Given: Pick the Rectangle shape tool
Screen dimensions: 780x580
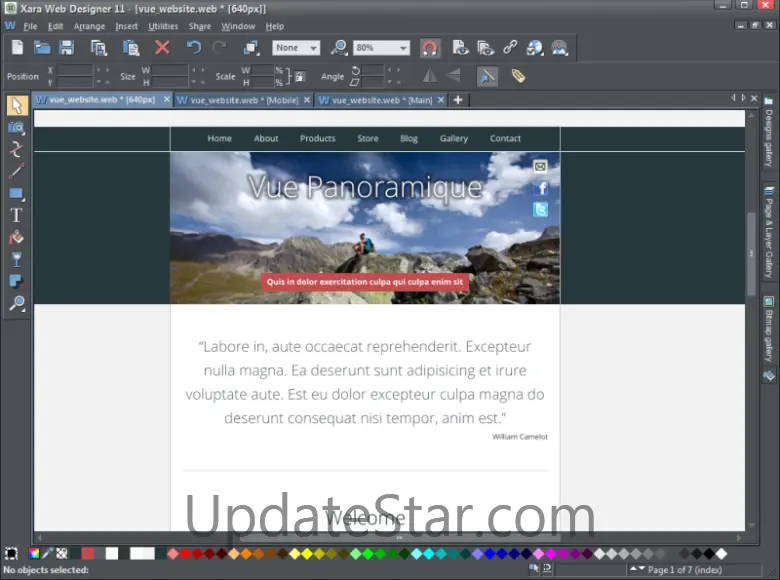Looking at the screenshot, I should point(16,193).
